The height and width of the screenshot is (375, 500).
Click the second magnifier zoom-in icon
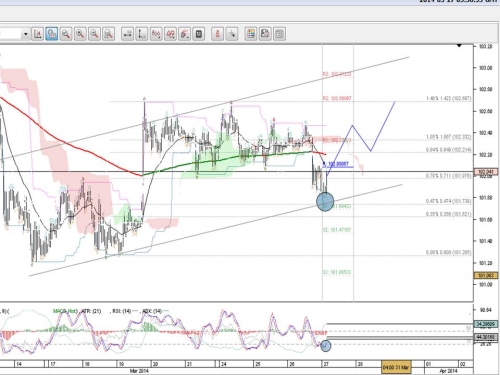(x=80, y=34)
